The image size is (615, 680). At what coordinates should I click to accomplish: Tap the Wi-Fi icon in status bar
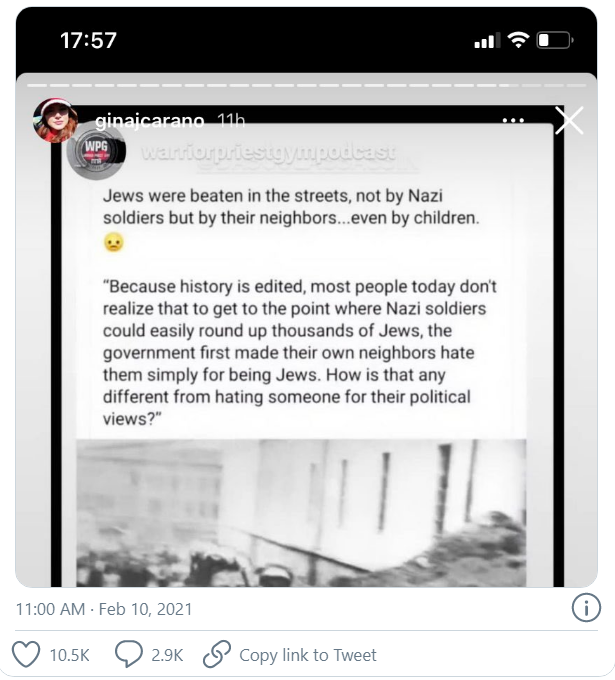518,41
